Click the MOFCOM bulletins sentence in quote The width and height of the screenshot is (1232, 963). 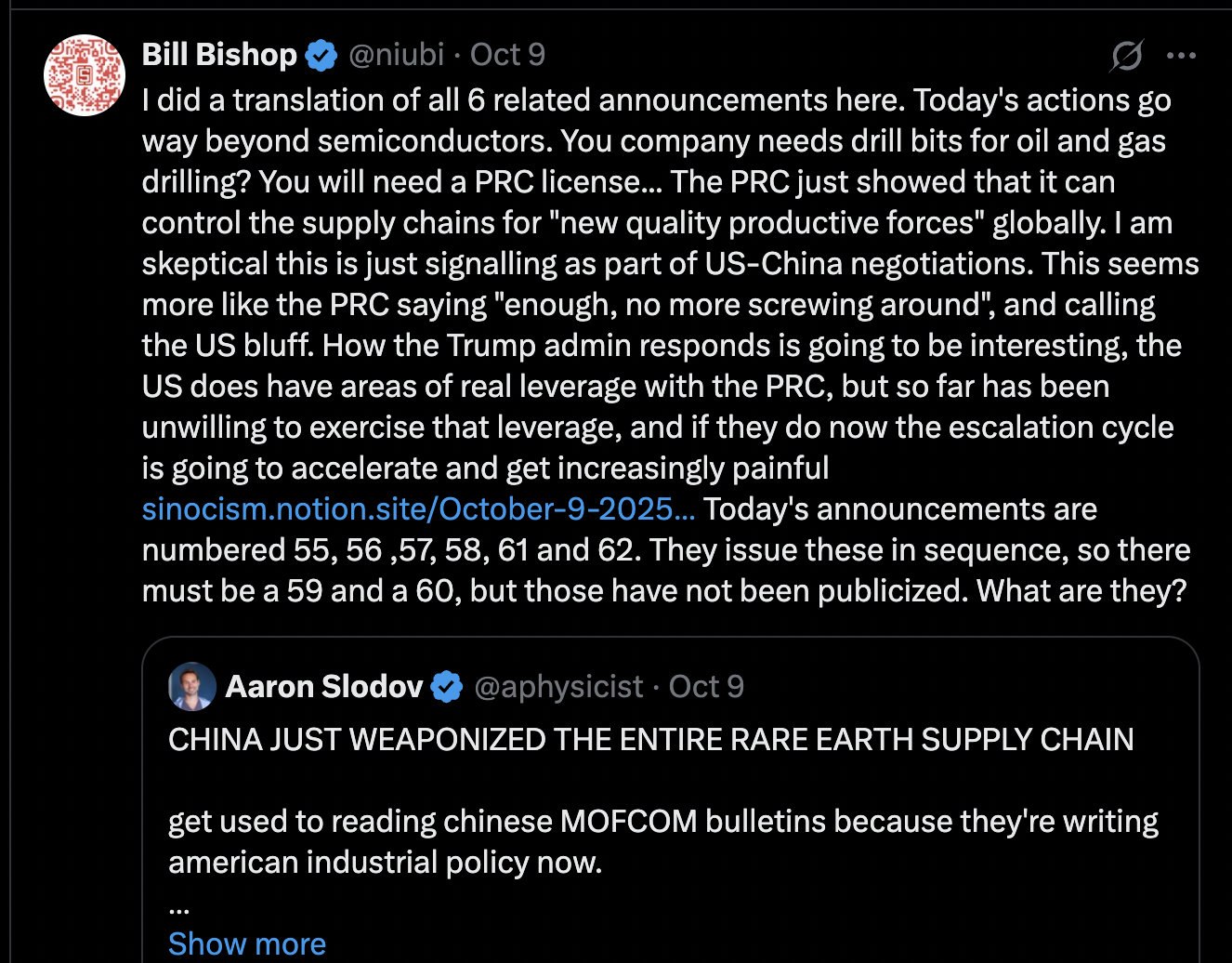tap(662, 822)
